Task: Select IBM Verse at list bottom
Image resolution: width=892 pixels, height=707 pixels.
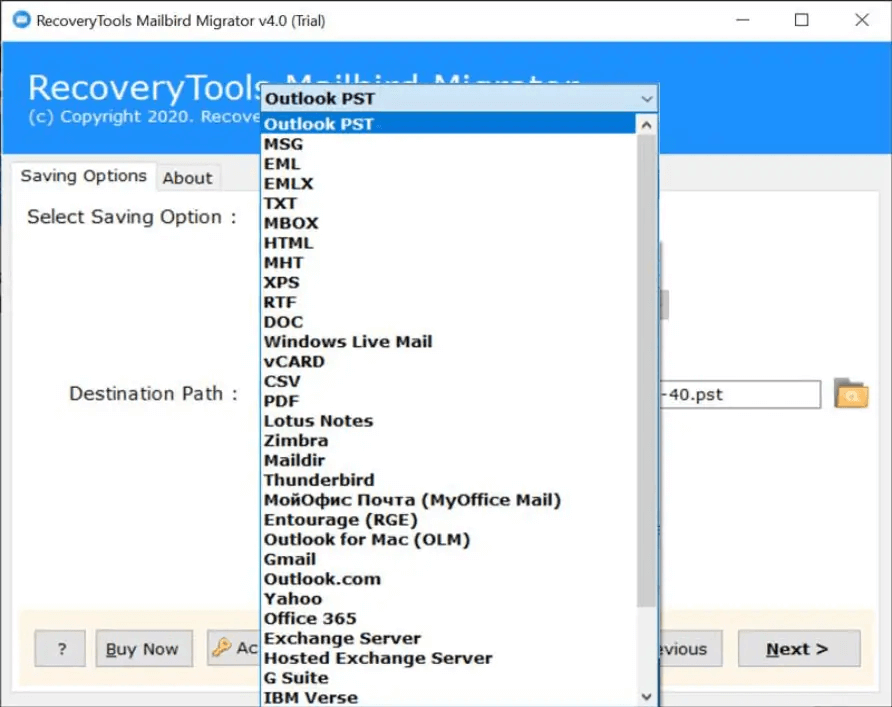Action: tap(311, 697)
